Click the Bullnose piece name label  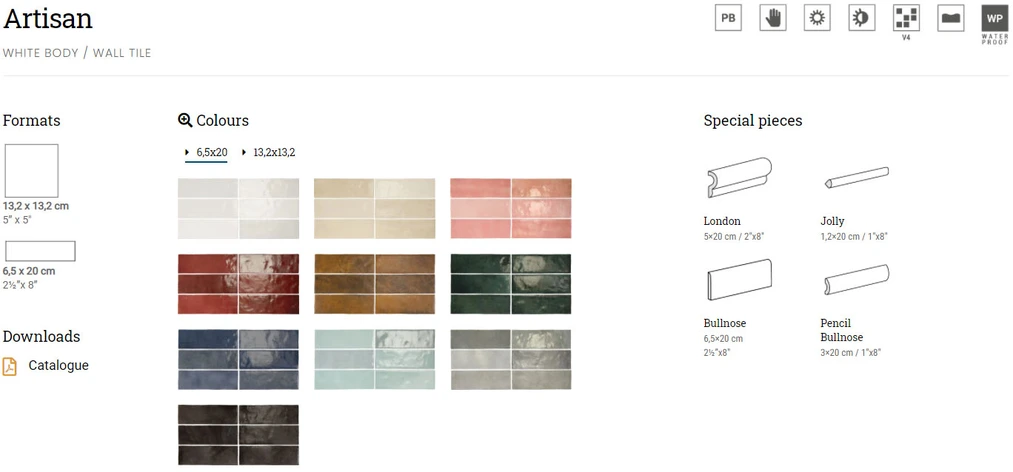point(725,323)
